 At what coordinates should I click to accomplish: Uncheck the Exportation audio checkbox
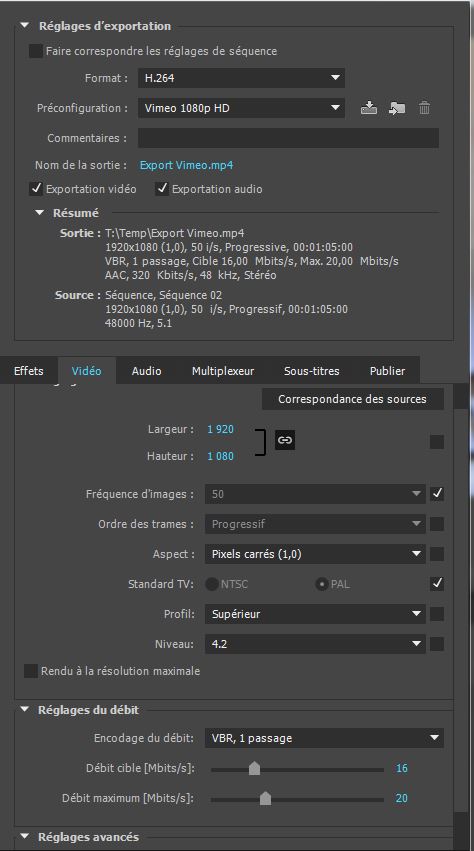pos(162,189)
